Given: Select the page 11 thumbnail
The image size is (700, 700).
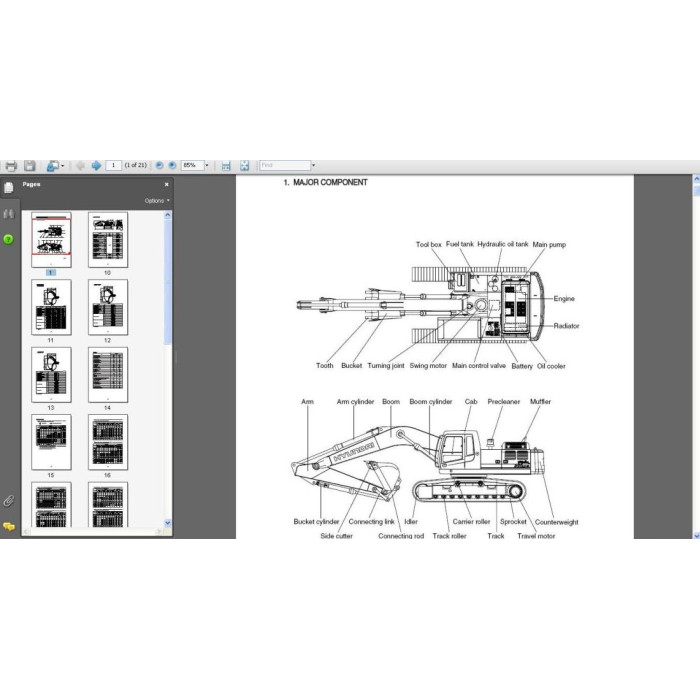Looking at the screenshot, I should pos(51,307).
